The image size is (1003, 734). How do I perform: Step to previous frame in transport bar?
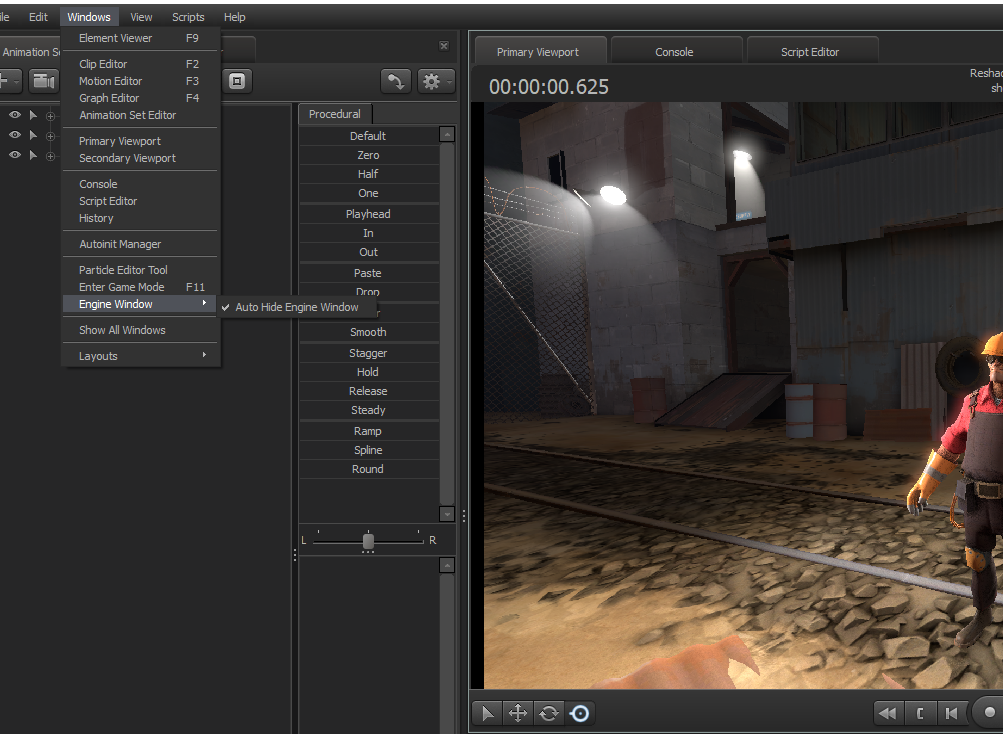tap(952, 713)
